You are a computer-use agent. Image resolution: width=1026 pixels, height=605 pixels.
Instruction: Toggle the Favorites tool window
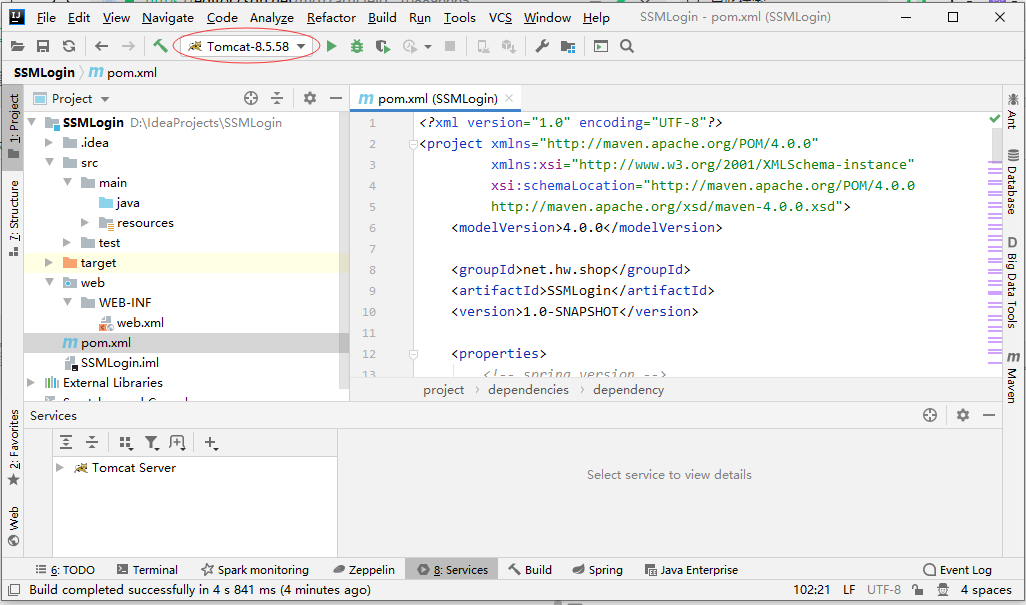pyautogui.click(x=13, y=447)
